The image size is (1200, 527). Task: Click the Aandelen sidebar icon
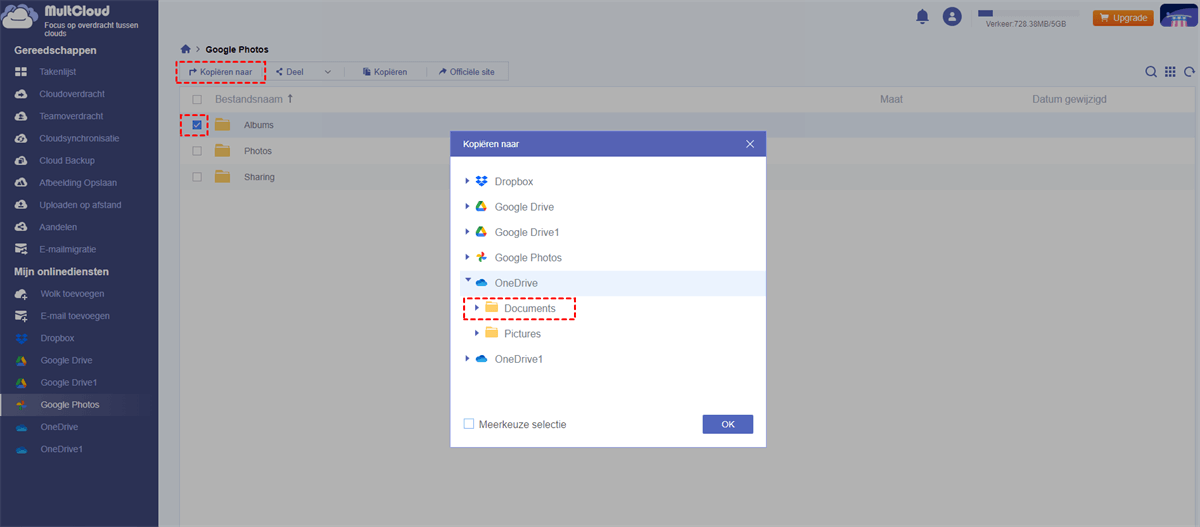20,227
